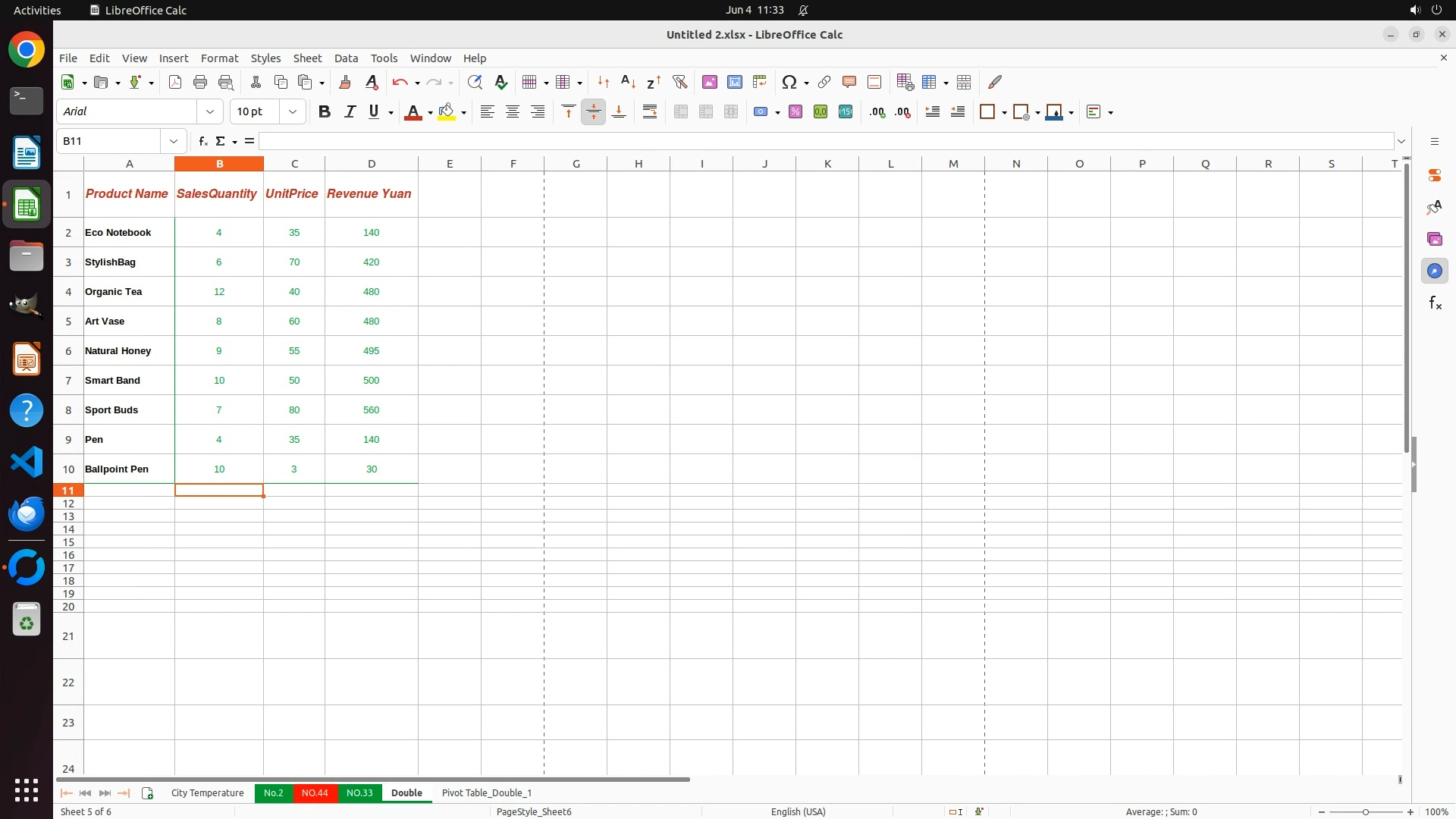1456x819 pixels.
Task: Toggle Wrap Text for cells
Action: pyautogui.click(x=650, y=112)
